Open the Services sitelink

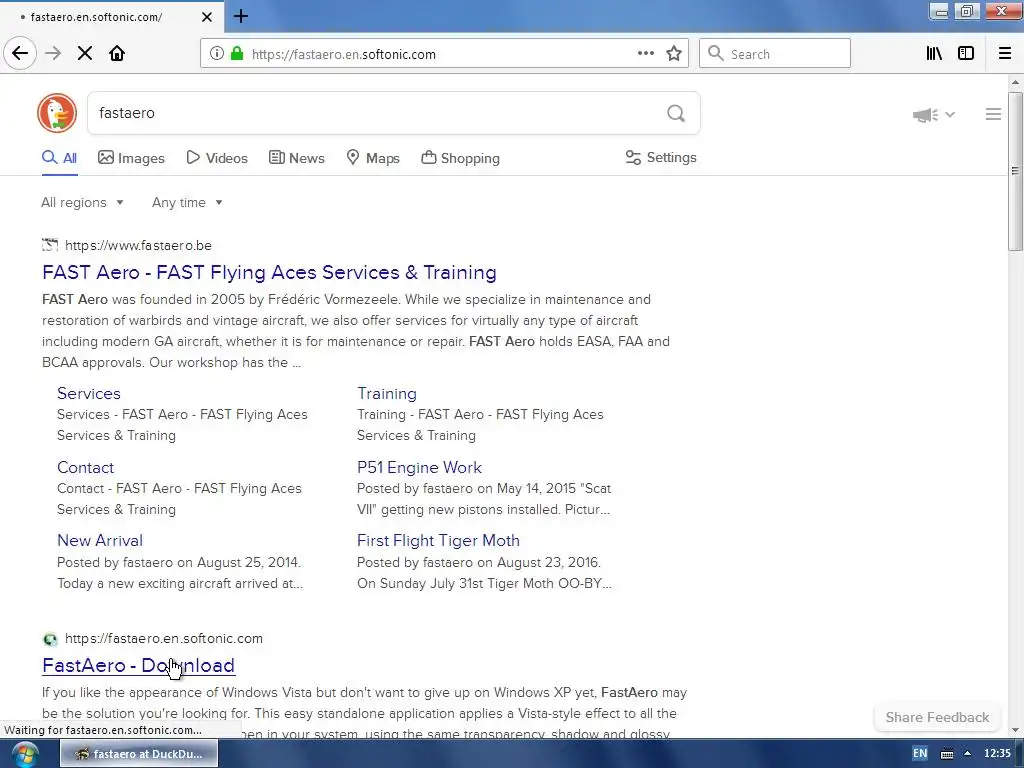tap(89, 393)
